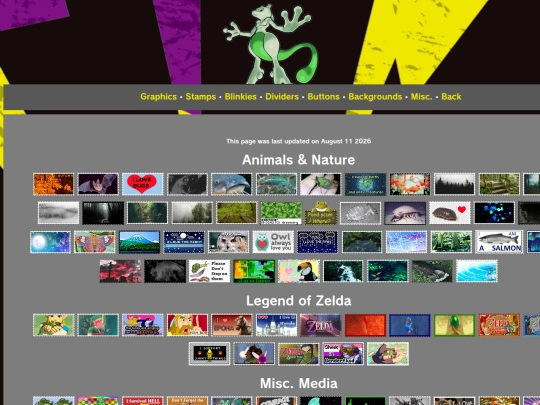The height and width of the screenshot is (405, 540).
Task: Click the black "I support" pixel stamp
Action: pyautogui.click(x=209, y=354)
